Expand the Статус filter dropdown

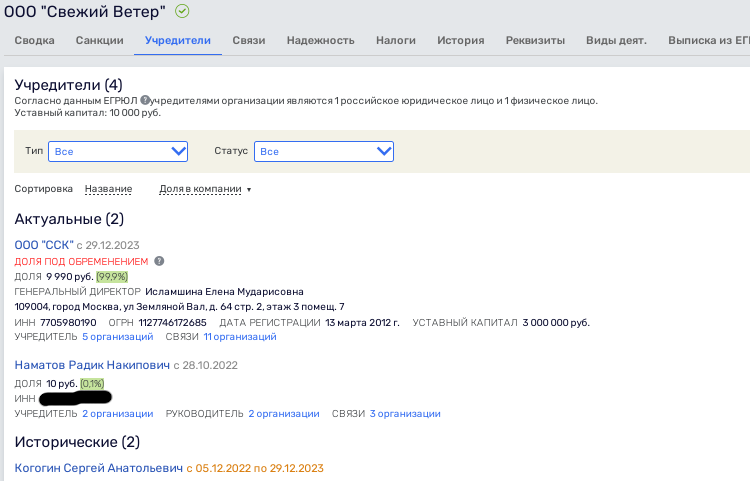point(324,152)
